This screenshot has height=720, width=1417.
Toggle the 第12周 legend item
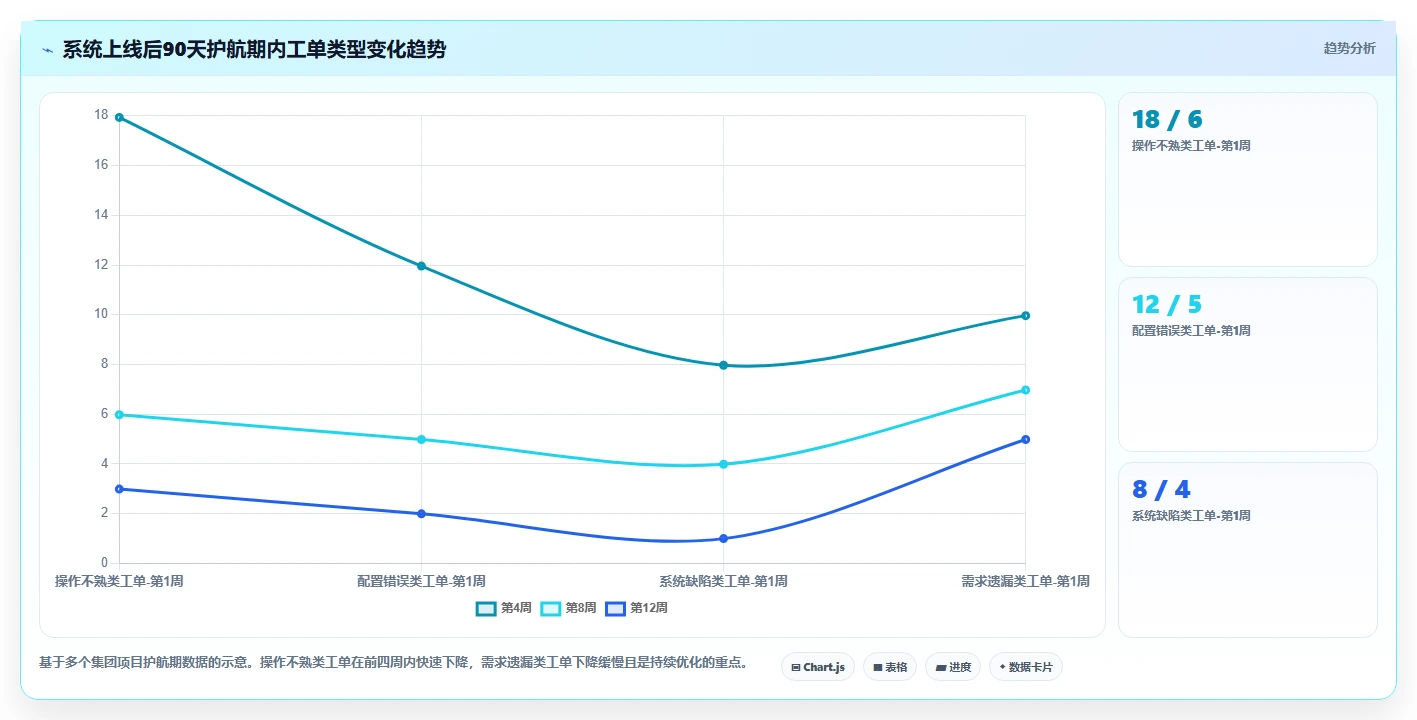click(x=636, y=608)
